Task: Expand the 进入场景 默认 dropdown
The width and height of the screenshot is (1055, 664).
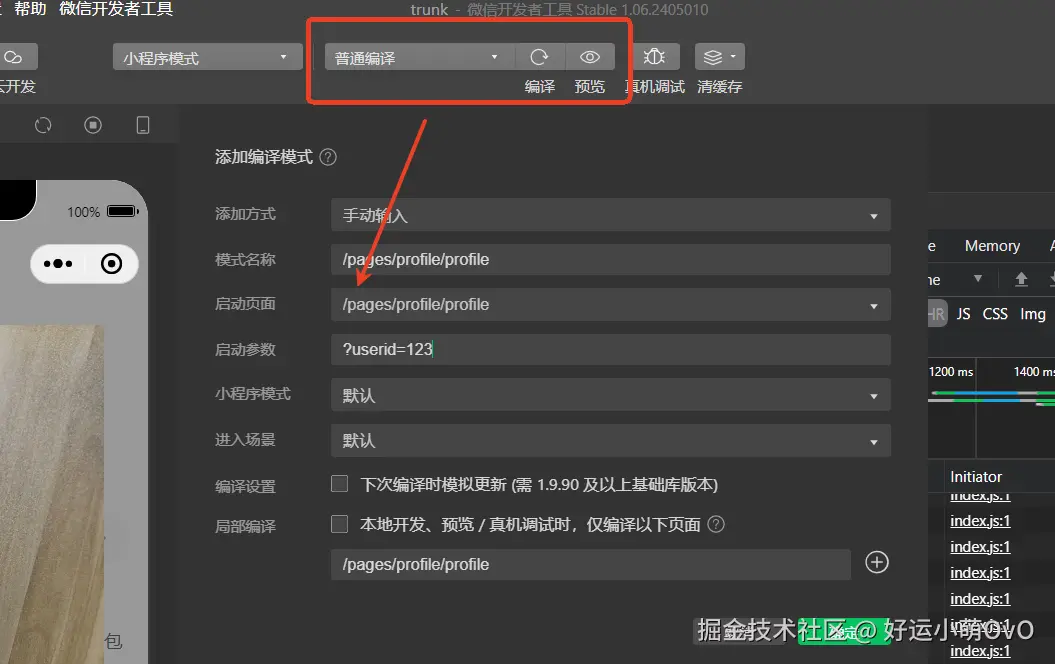Action: [611, 441]
